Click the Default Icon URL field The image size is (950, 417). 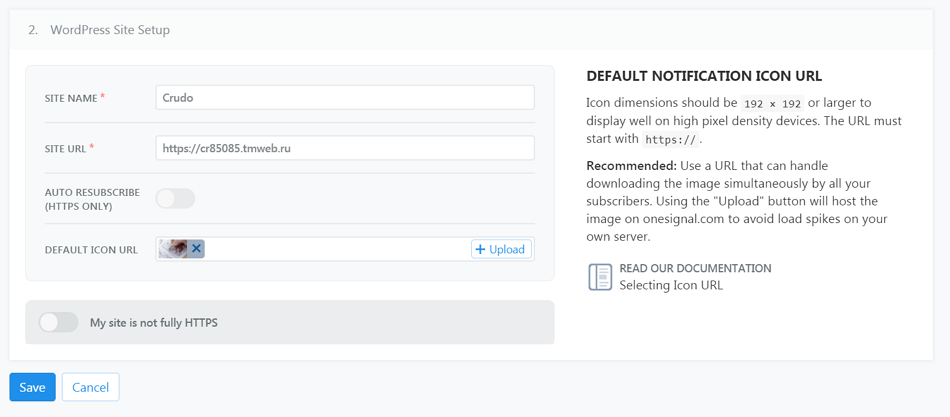pos(345,249)
